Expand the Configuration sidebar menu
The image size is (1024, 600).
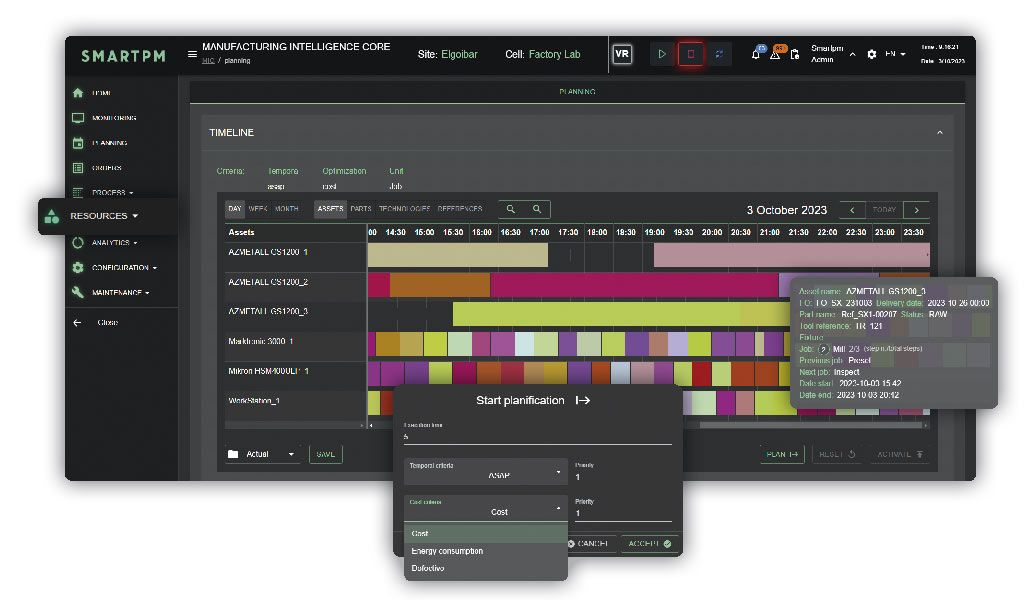point(114,268)
